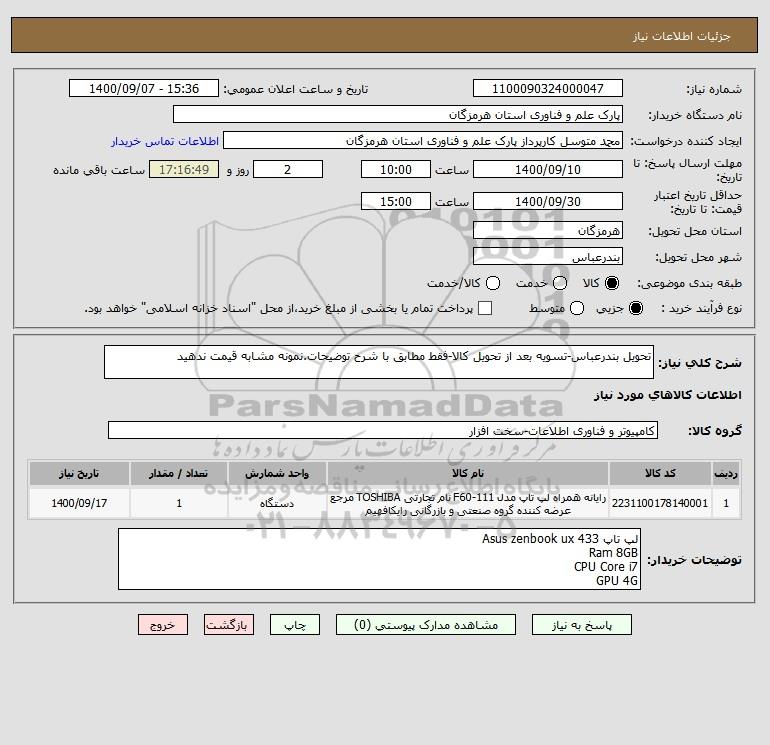Click the delivery city field بندرعباس
Viewport: 770px width, 745px height.
pos(548,256)
